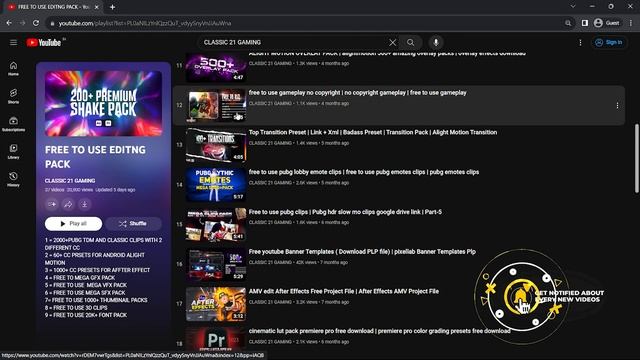
Task: Open Shorts in the sidebar
Action: tap(13, 96)
